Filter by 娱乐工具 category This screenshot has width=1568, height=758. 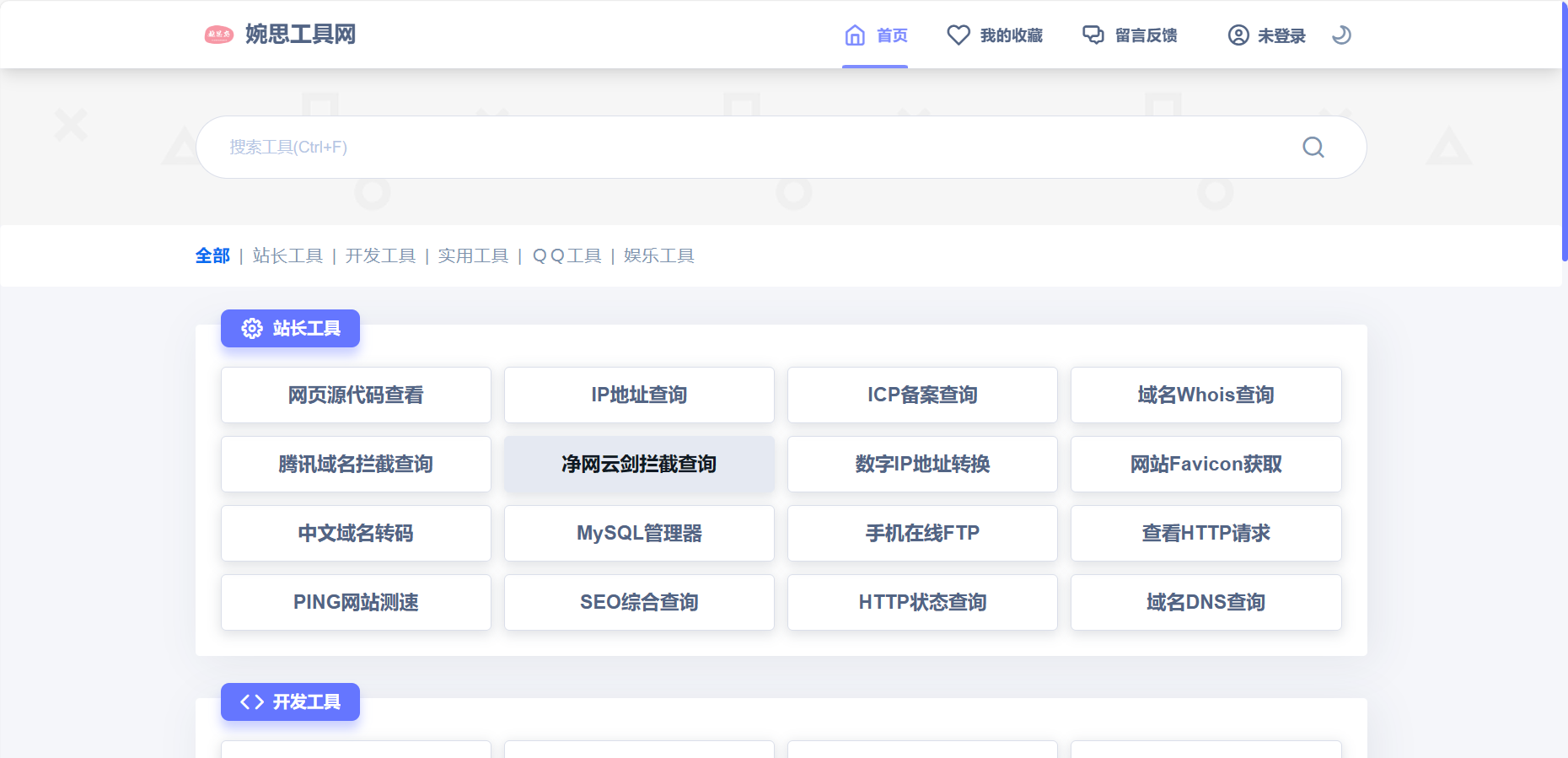(659, 255)
